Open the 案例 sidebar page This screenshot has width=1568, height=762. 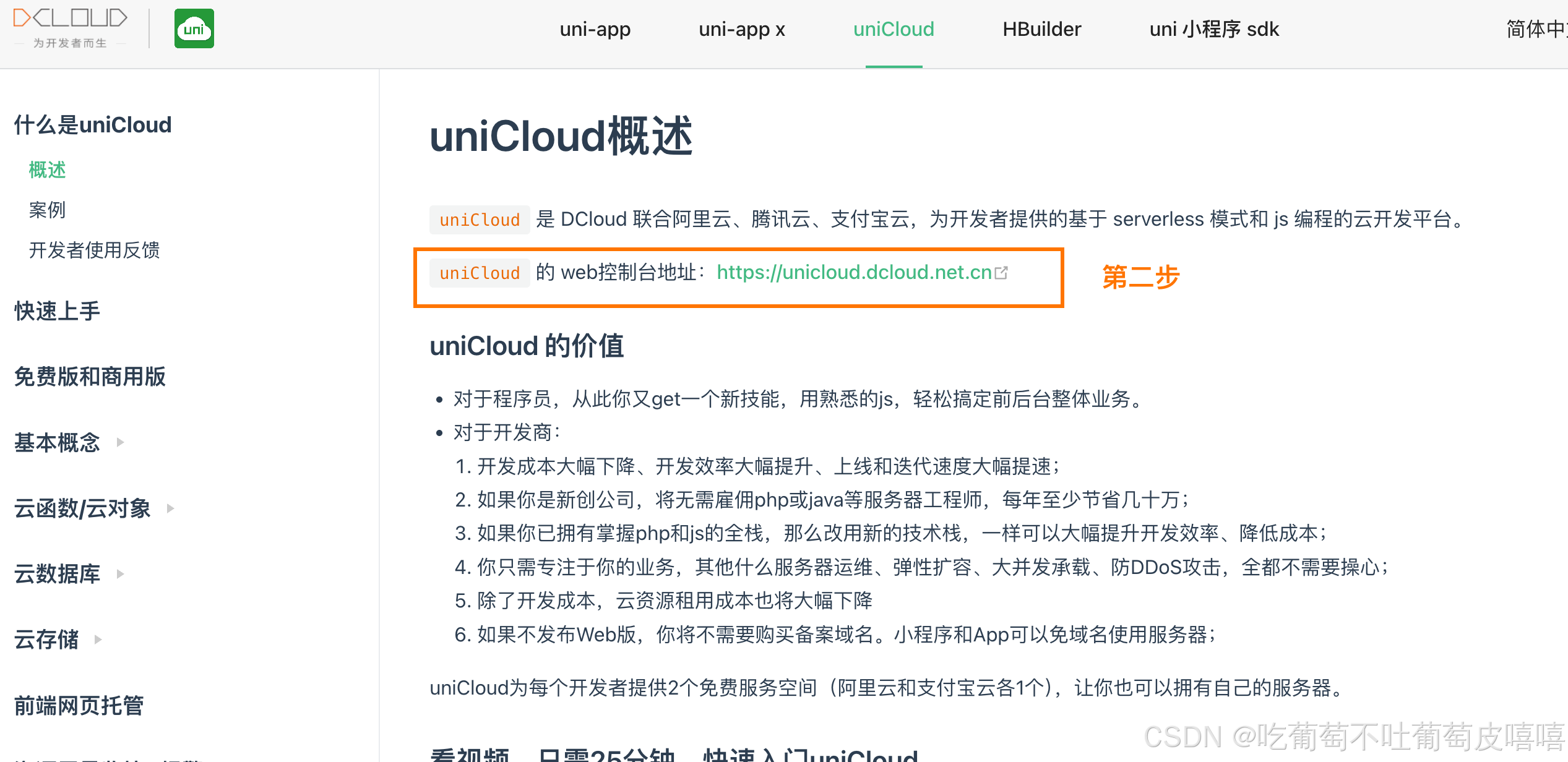pyautogui.click(x=47, y=210)
